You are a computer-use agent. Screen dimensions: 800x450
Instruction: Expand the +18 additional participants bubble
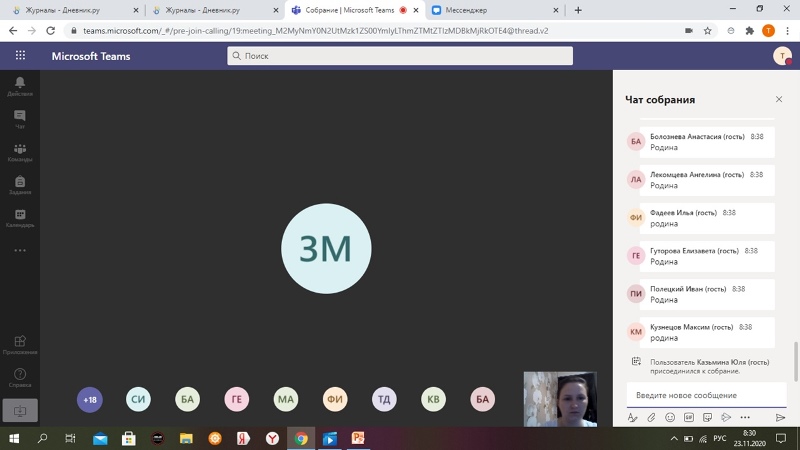tap(90, 400)
